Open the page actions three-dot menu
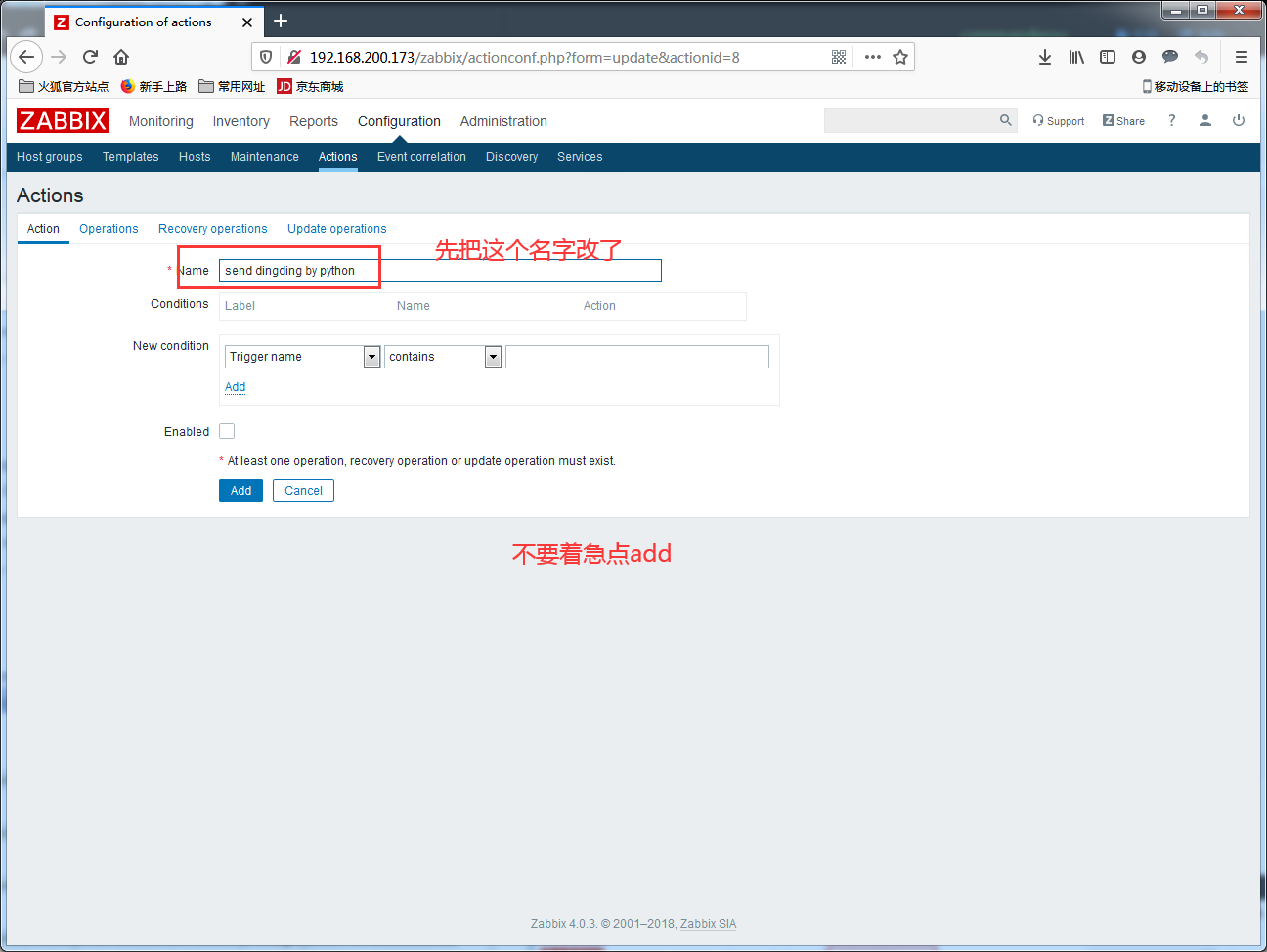 873,57
